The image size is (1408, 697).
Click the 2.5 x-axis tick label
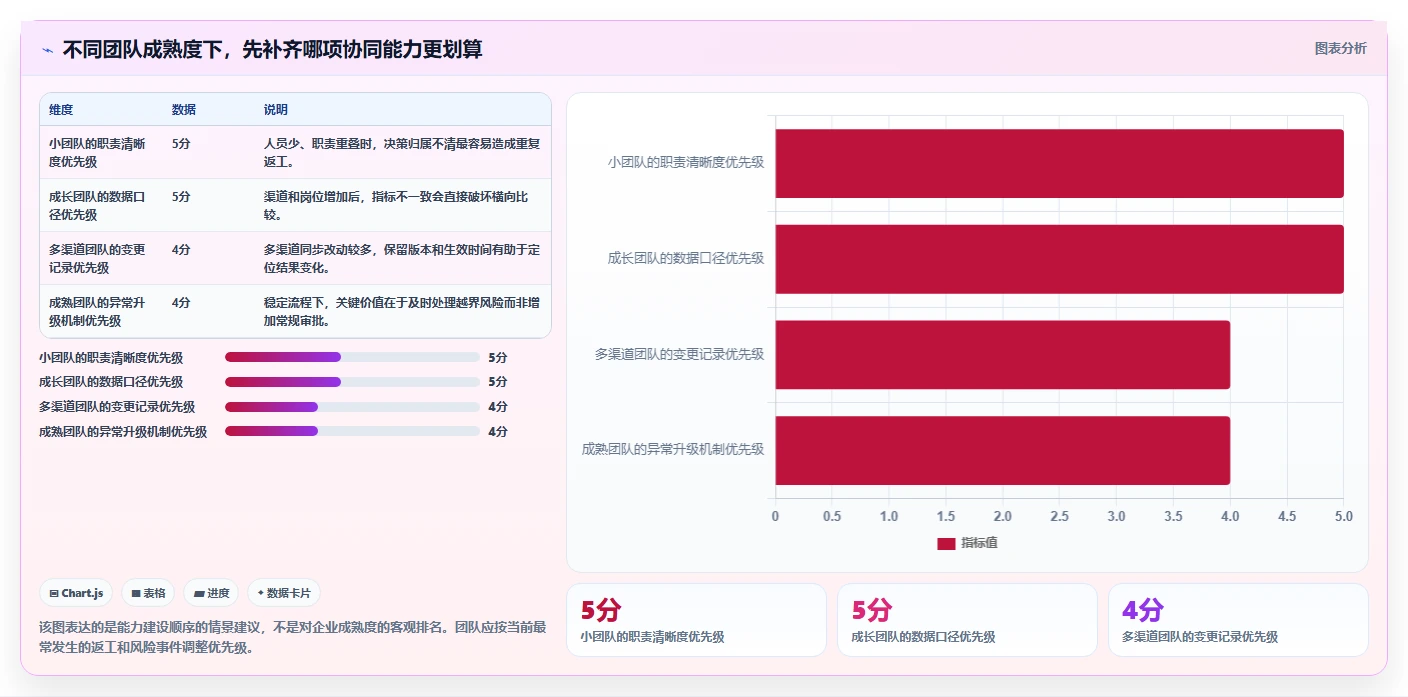tap(1059, 516)
